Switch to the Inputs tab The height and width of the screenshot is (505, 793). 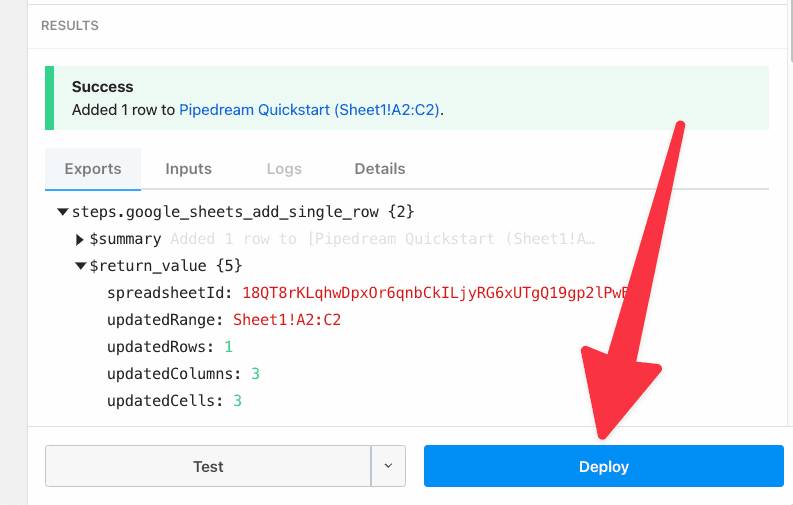tap(189, 169)
